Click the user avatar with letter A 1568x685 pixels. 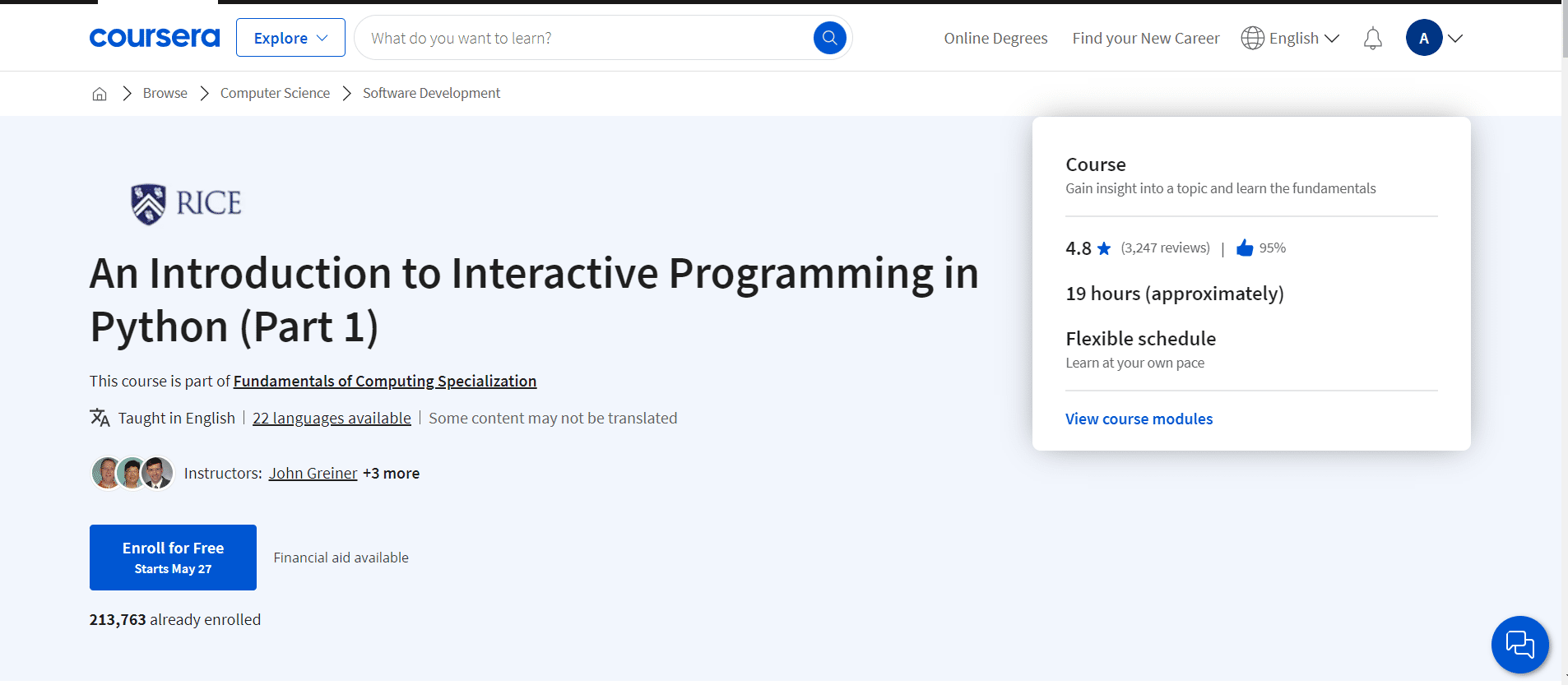[x=1423, y=39]
